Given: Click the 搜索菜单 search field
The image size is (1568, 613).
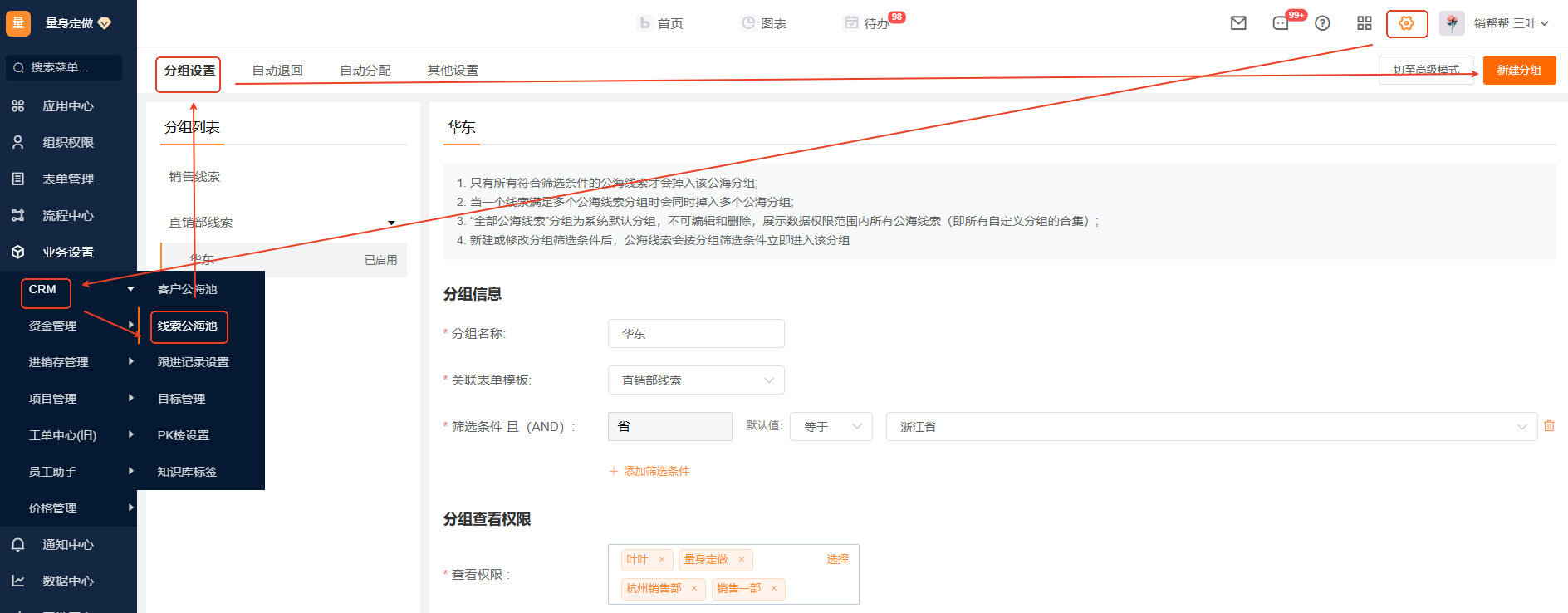Looking at the screenshot, I should click(64, 67).
